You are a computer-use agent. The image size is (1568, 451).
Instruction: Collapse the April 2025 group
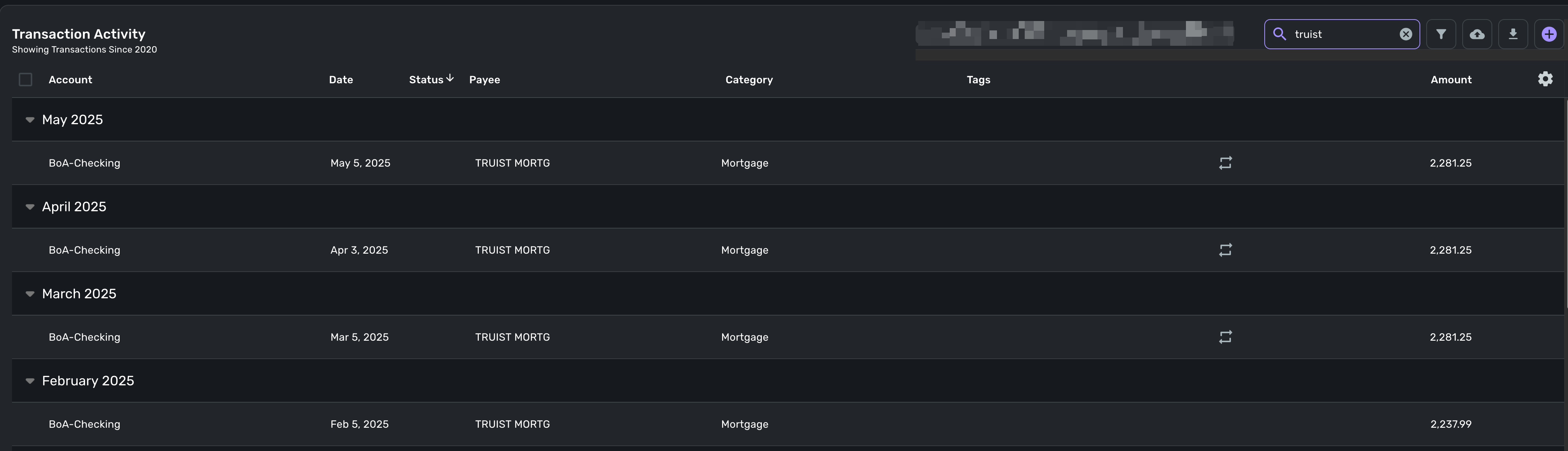pos(30,207)
